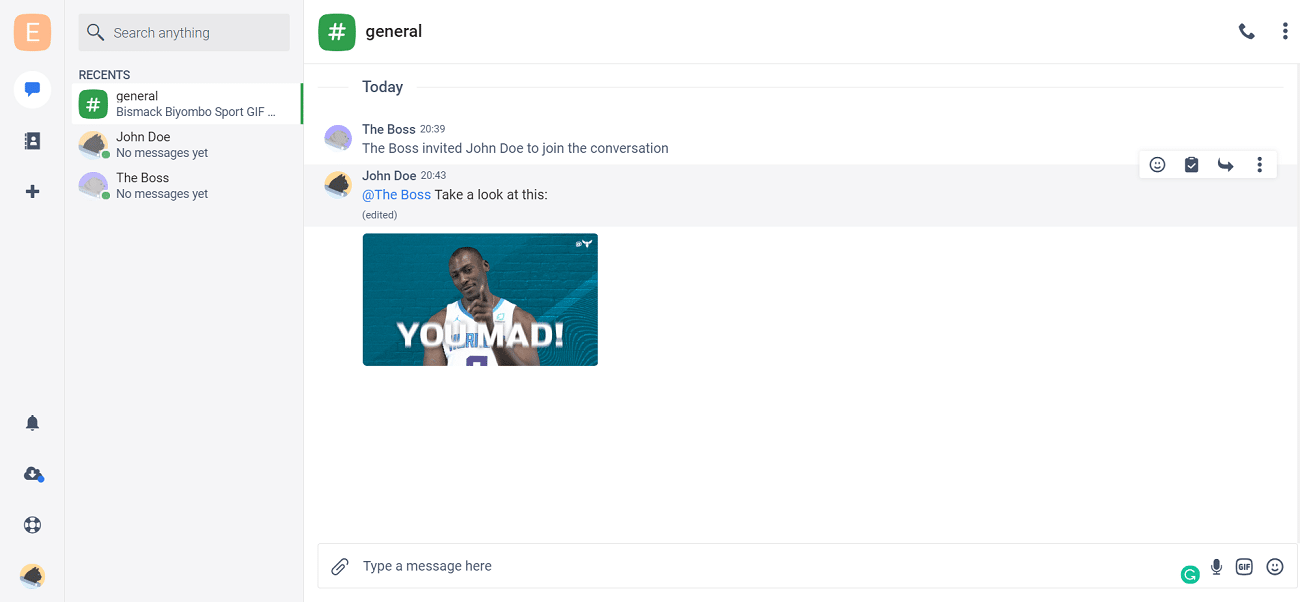Click the @The Boss mention link
Screen dimensions: 1300x602
[396, 195]
